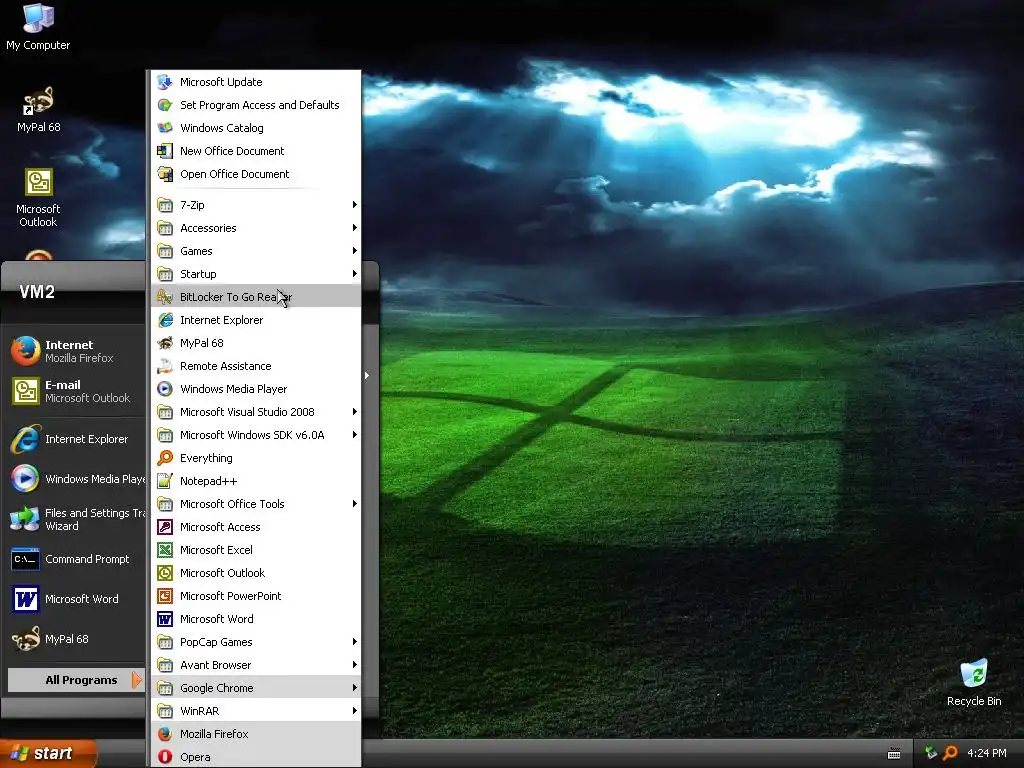Click New Office Document
The width and height of the screenshot is (1024, 768).
[x=256, y=151]
